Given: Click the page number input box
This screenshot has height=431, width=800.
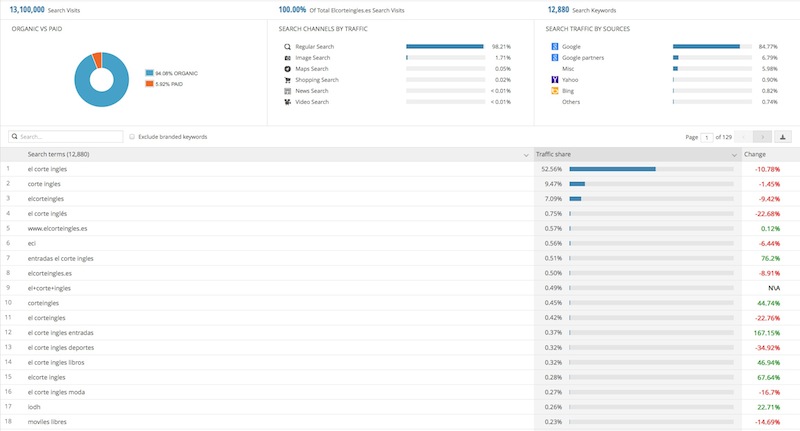Looking at the screenshot, I should [x=707, y=137].
